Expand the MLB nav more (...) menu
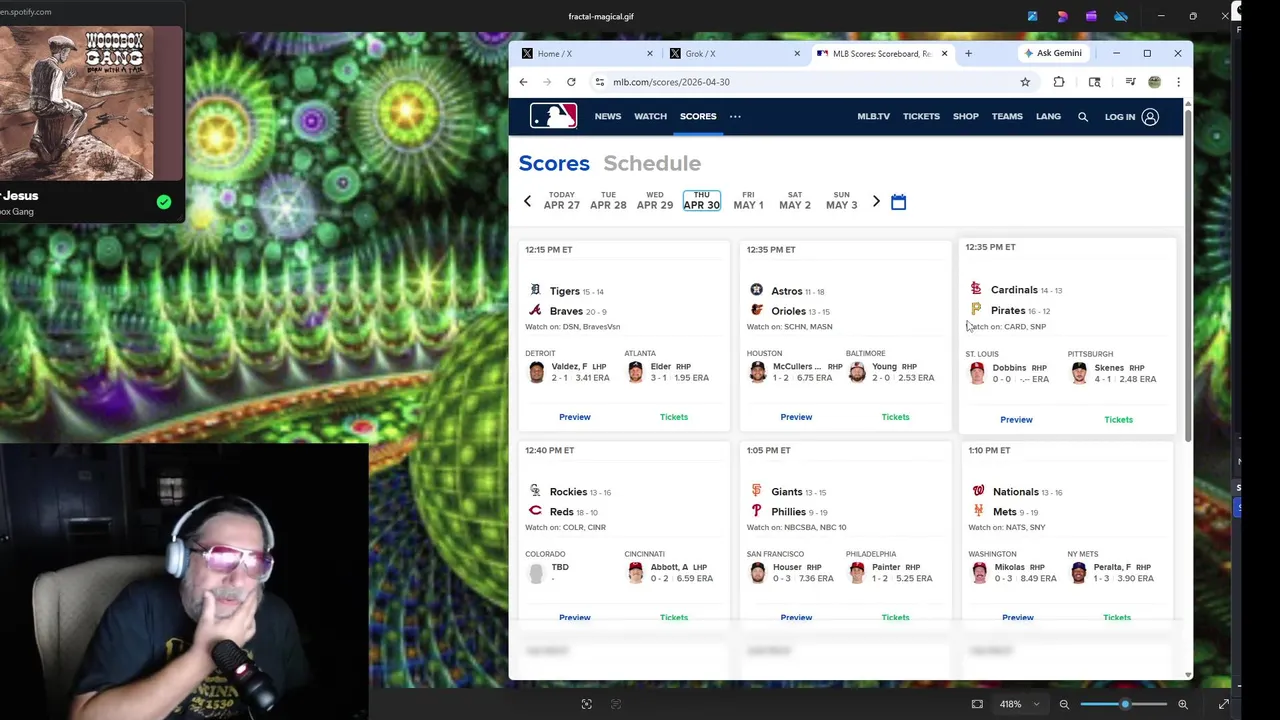This screenshot has height=720, width=1280. point(735,117)
